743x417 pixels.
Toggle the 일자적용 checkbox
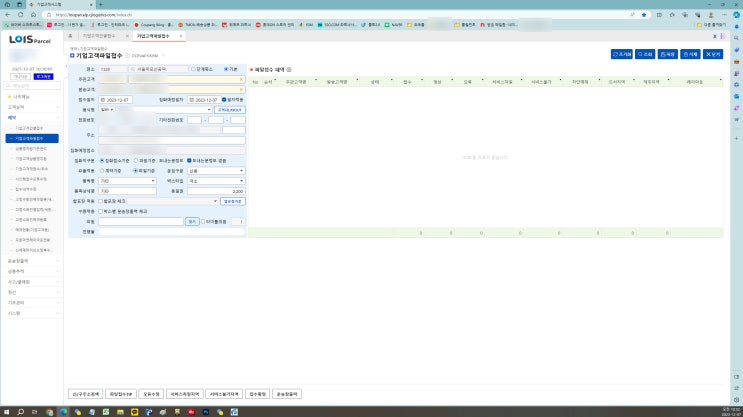tap(224, 100)
